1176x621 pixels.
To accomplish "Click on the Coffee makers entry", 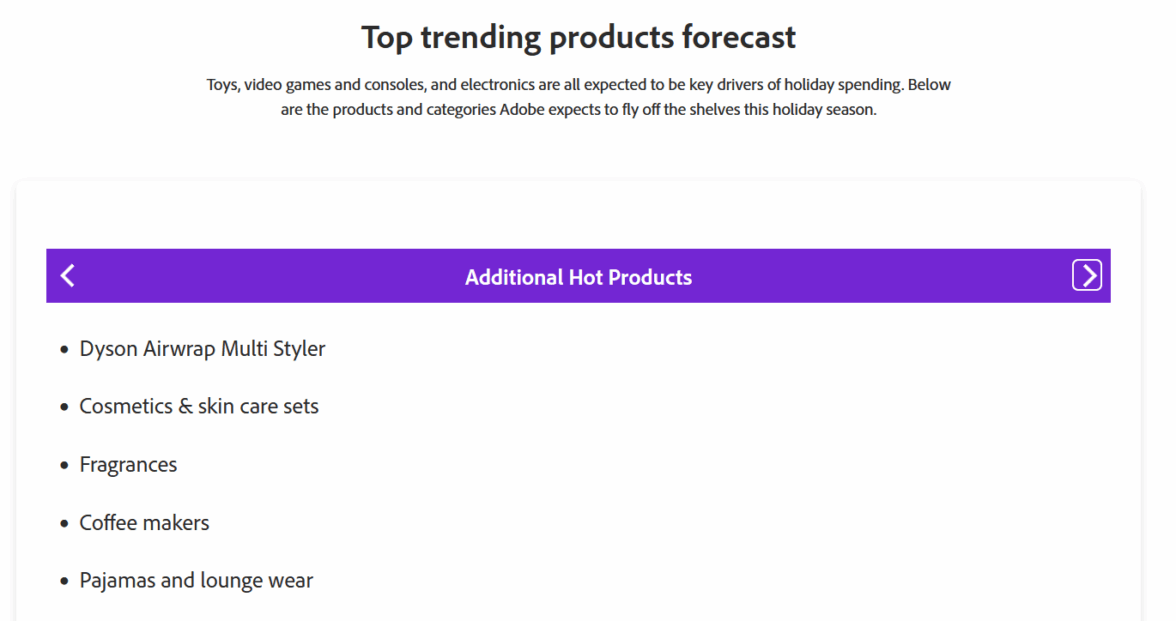I will [x=144, y=523].
